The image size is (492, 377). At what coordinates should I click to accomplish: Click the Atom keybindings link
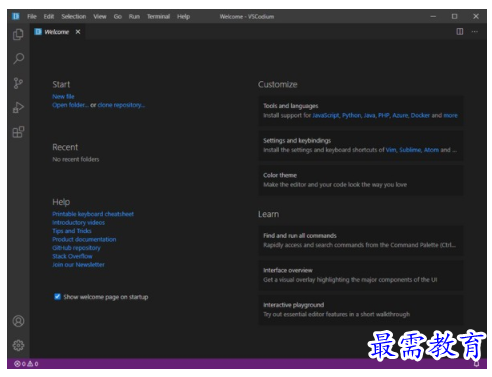pyautogui.click(x=431, y=150)
